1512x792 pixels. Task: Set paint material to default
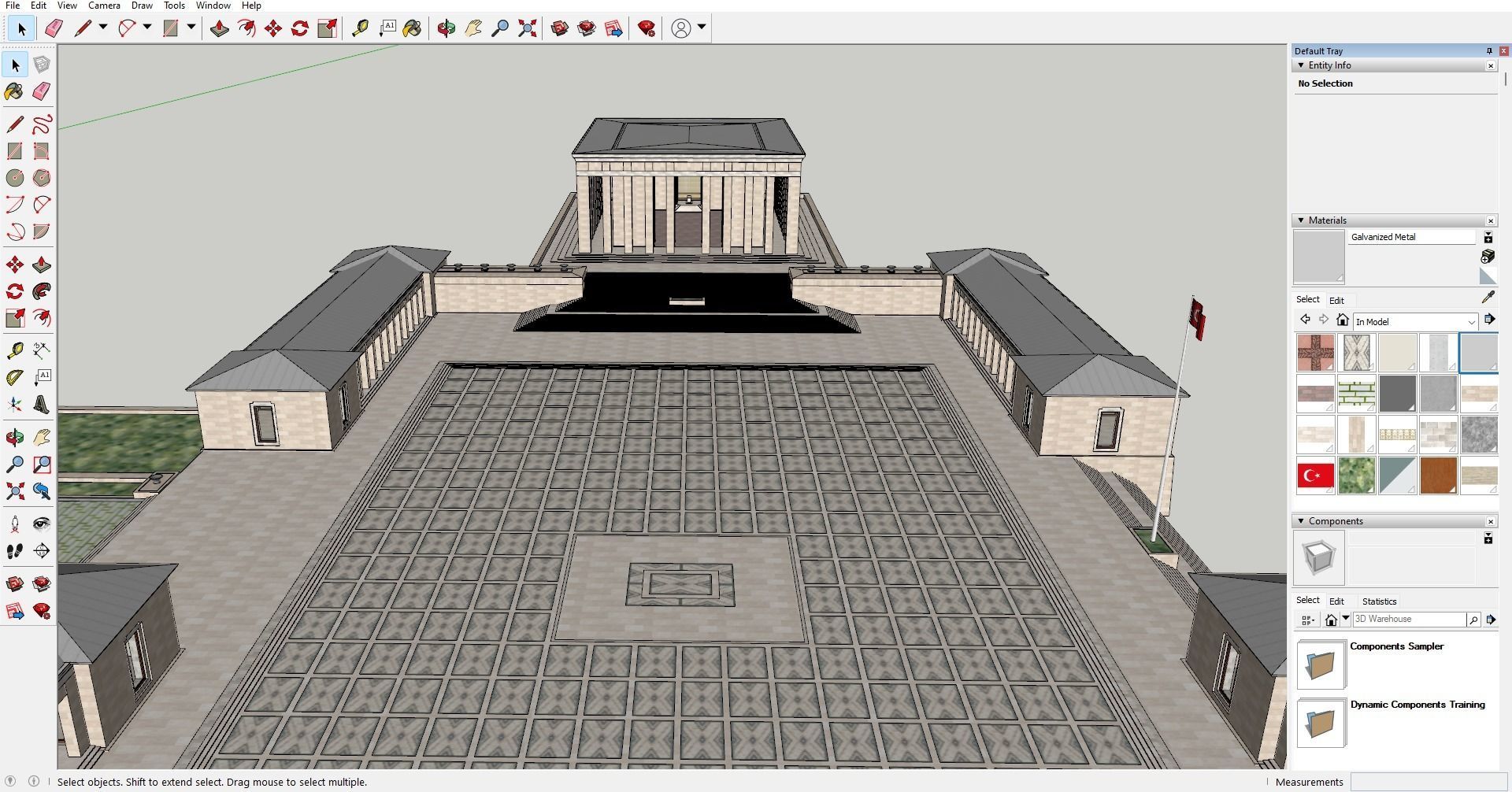click(1488, 276)
